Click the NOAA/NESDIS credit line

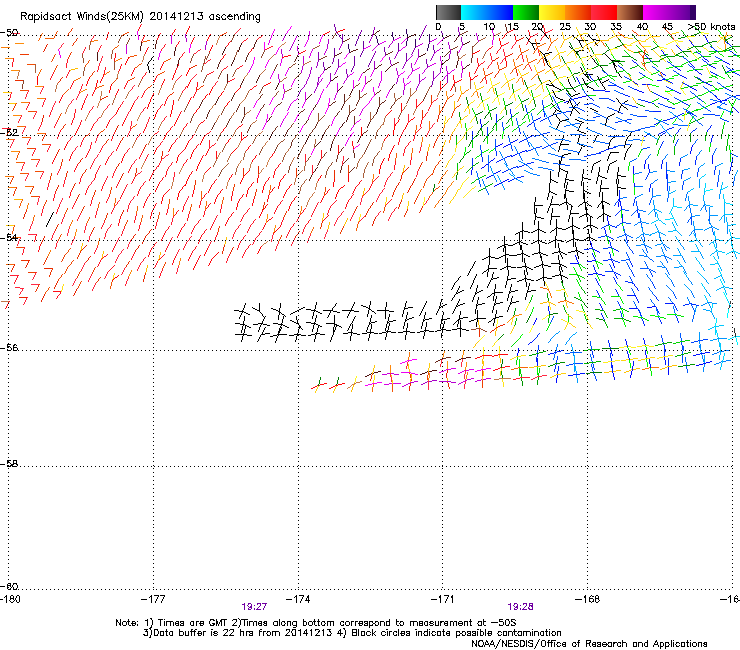coord(589,644)
